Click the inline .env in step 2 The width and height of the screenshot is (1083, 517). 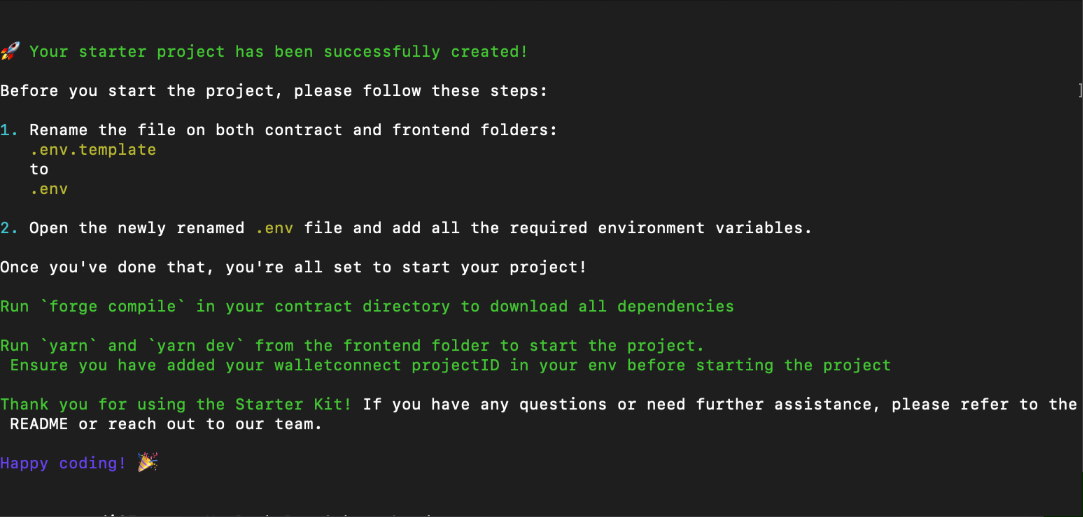pos(274,228)
